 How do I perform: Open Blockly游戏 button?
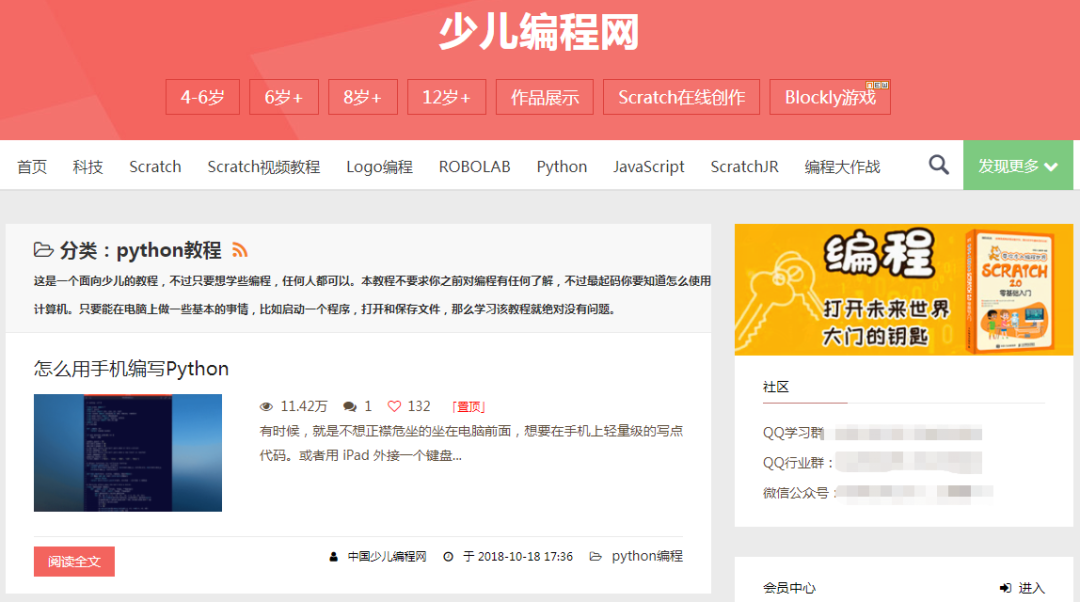(x=830, y=97)
